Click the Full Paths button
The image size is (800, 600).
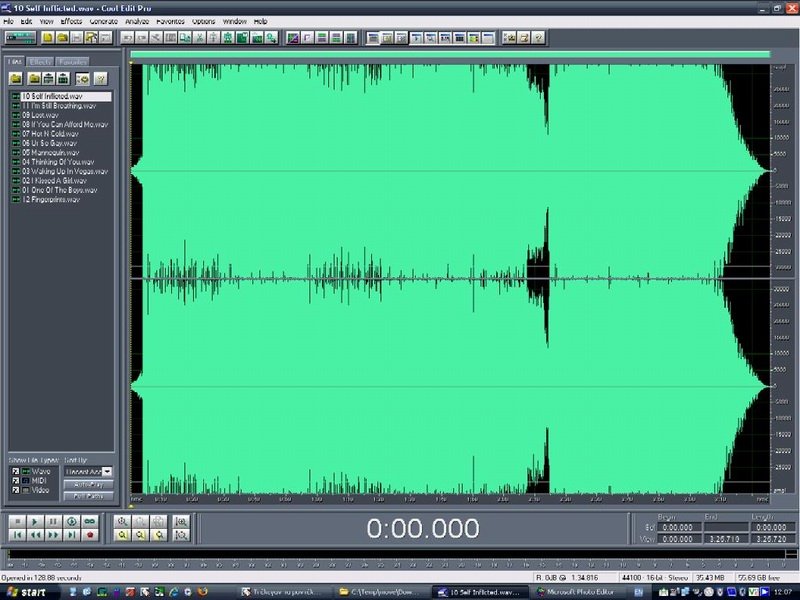coord(88,496)
